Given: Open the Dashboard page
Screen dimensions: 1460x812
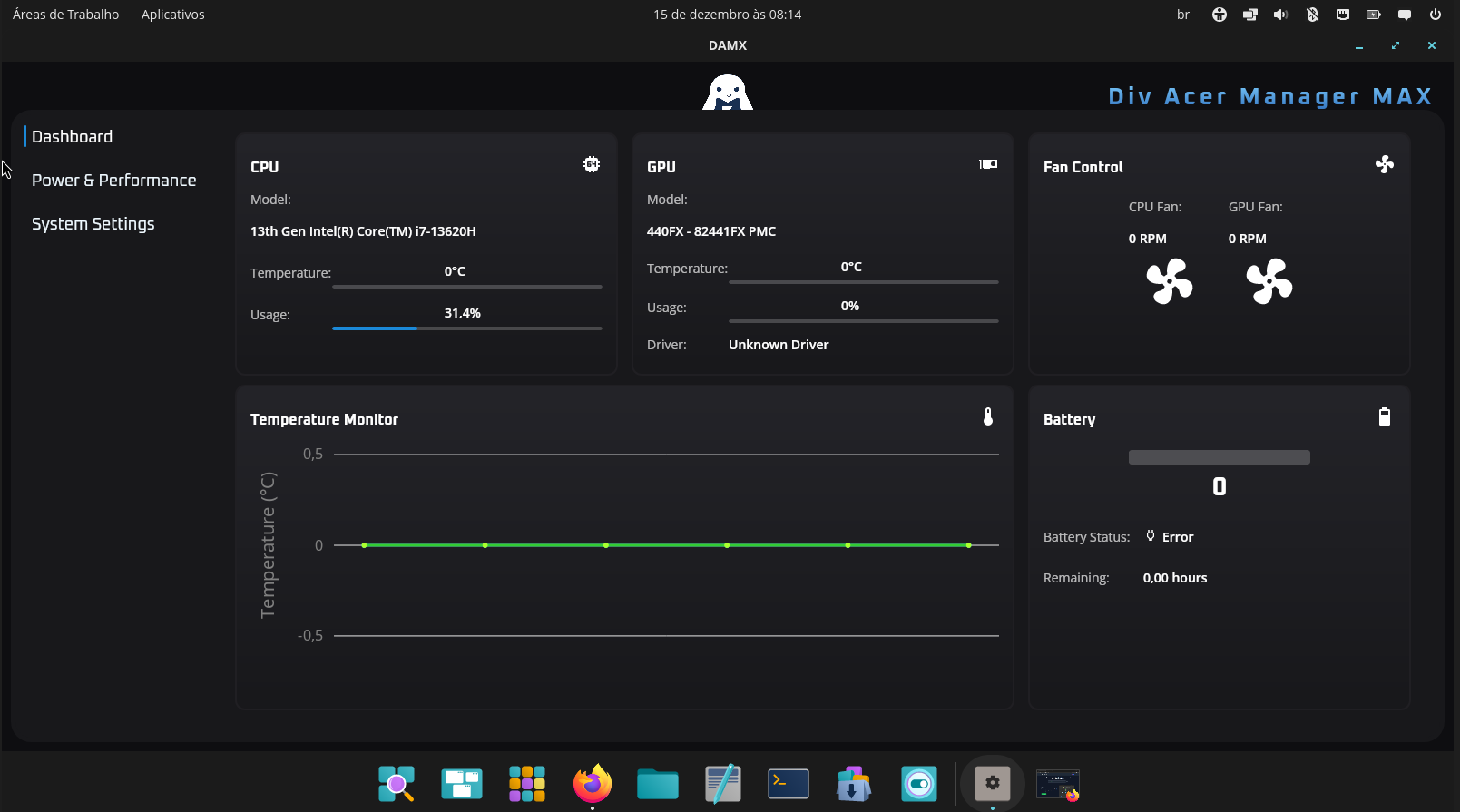Looking at the screenshot, I should (73, 137).
